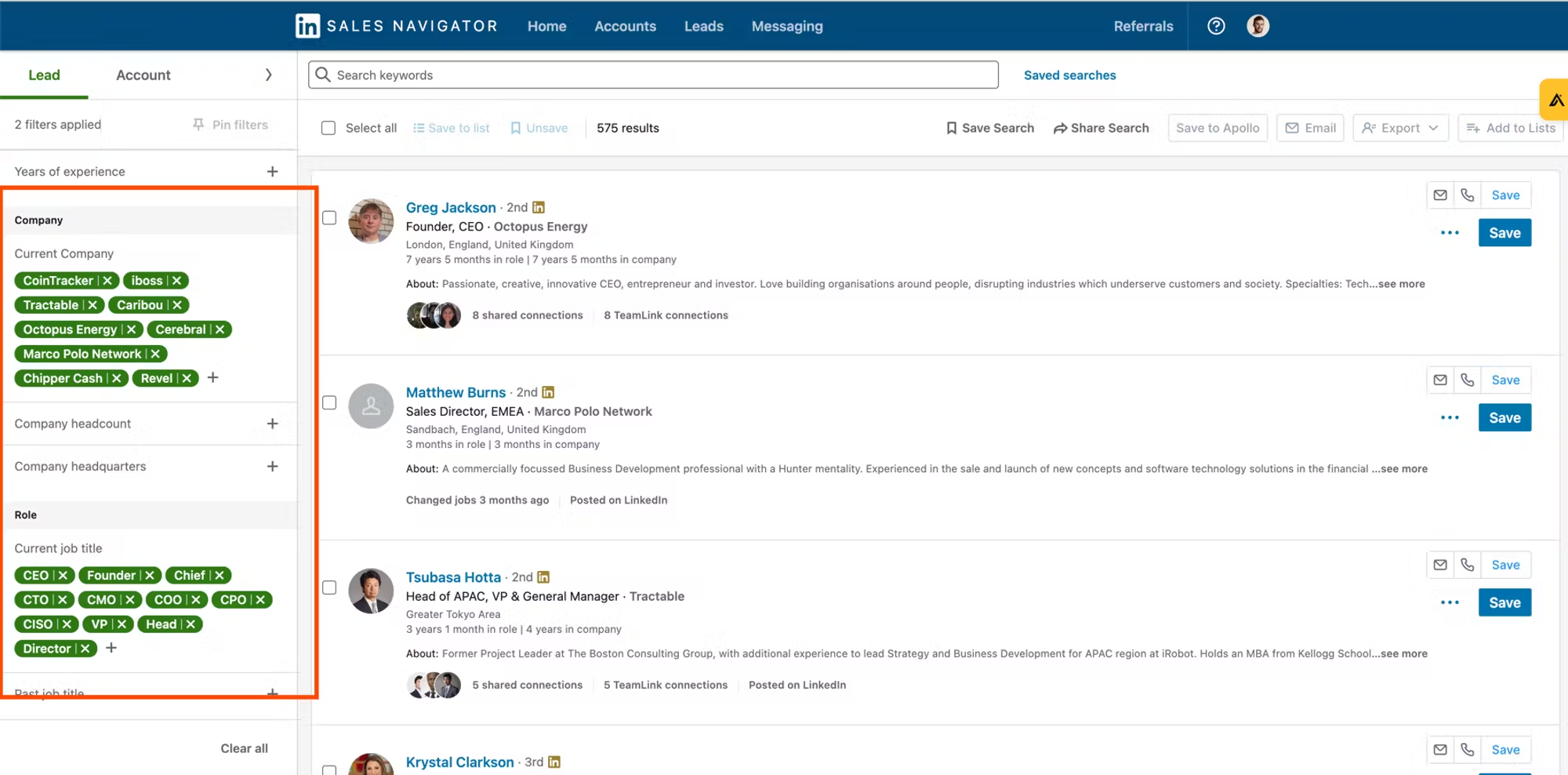Open the Saved searches link
This screenshot has height=775, width=1568.
point(1069,75)
